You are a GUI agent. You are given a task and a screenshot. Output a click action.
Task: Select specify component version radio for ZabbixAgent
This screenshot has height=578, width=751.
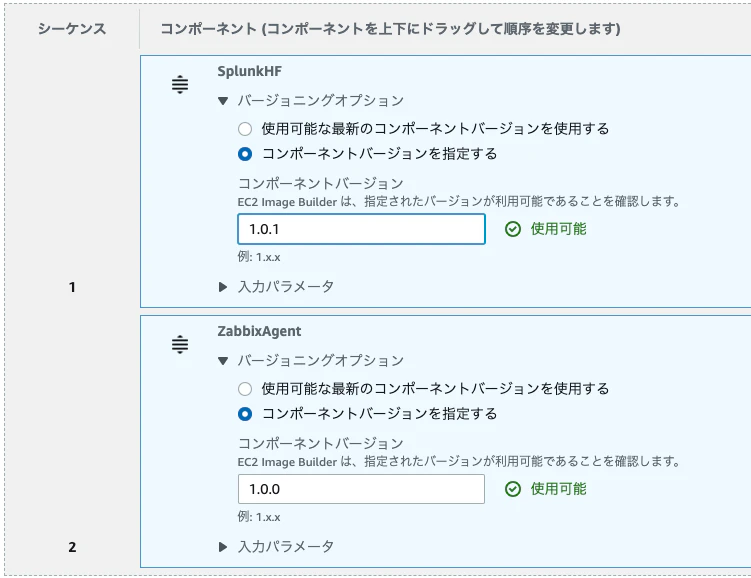(x=245, y=414)
